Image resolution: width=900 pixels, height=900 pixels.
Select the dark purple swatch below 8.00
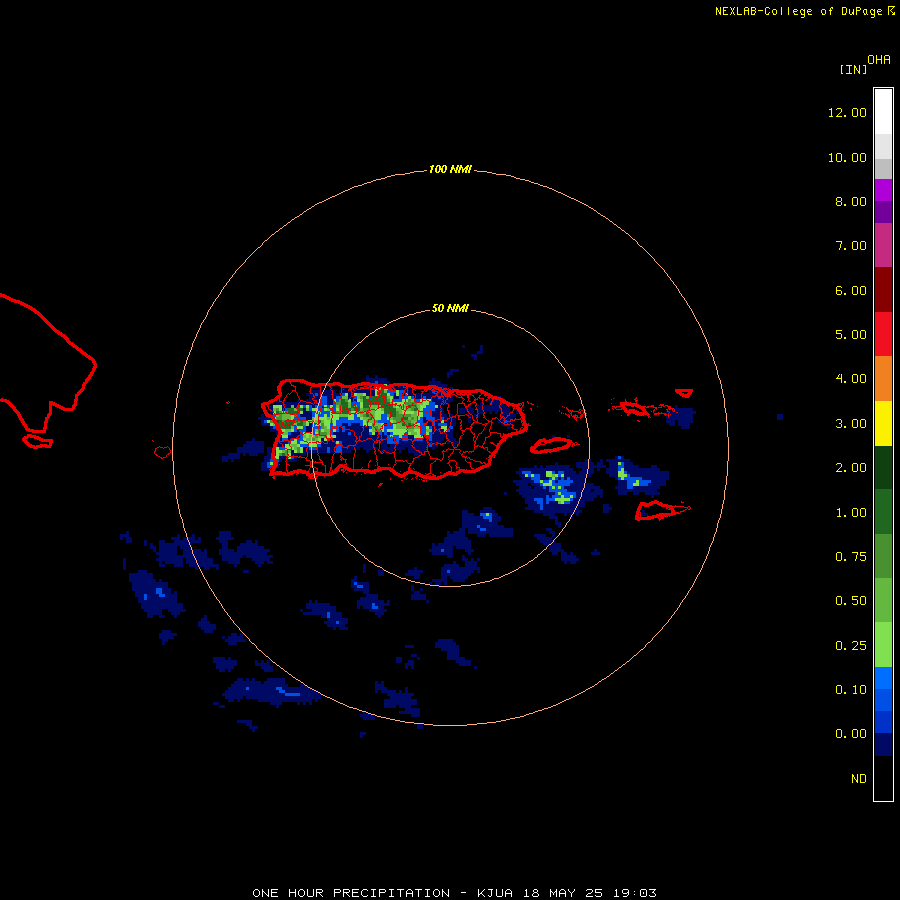[883, 212]
